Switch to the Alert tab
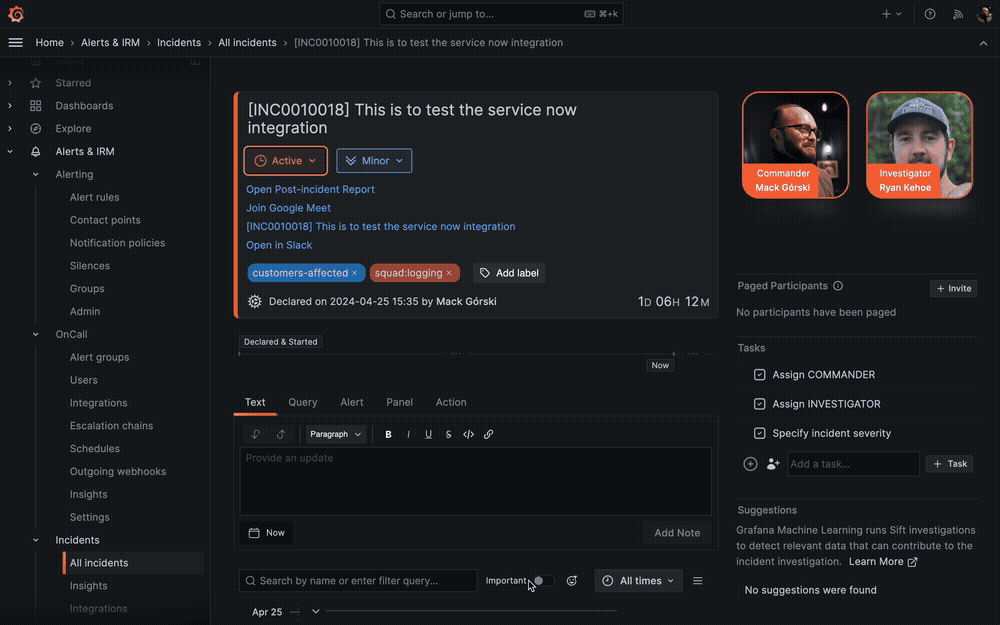The width and height of the screenshot is (1000, 625). (351, 402)
